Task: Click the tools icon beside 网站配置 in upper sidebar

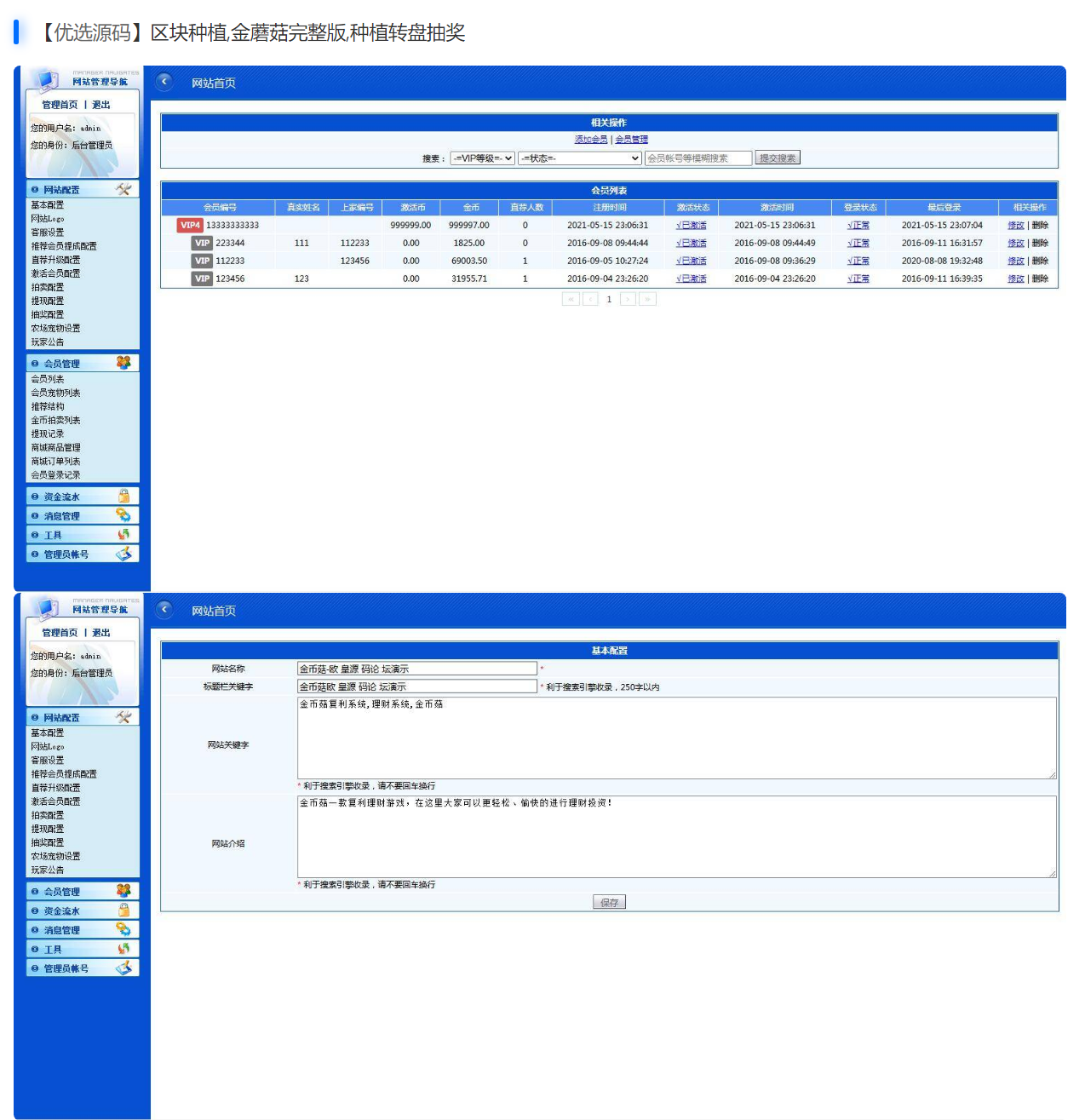Action: tap(123, 189)
